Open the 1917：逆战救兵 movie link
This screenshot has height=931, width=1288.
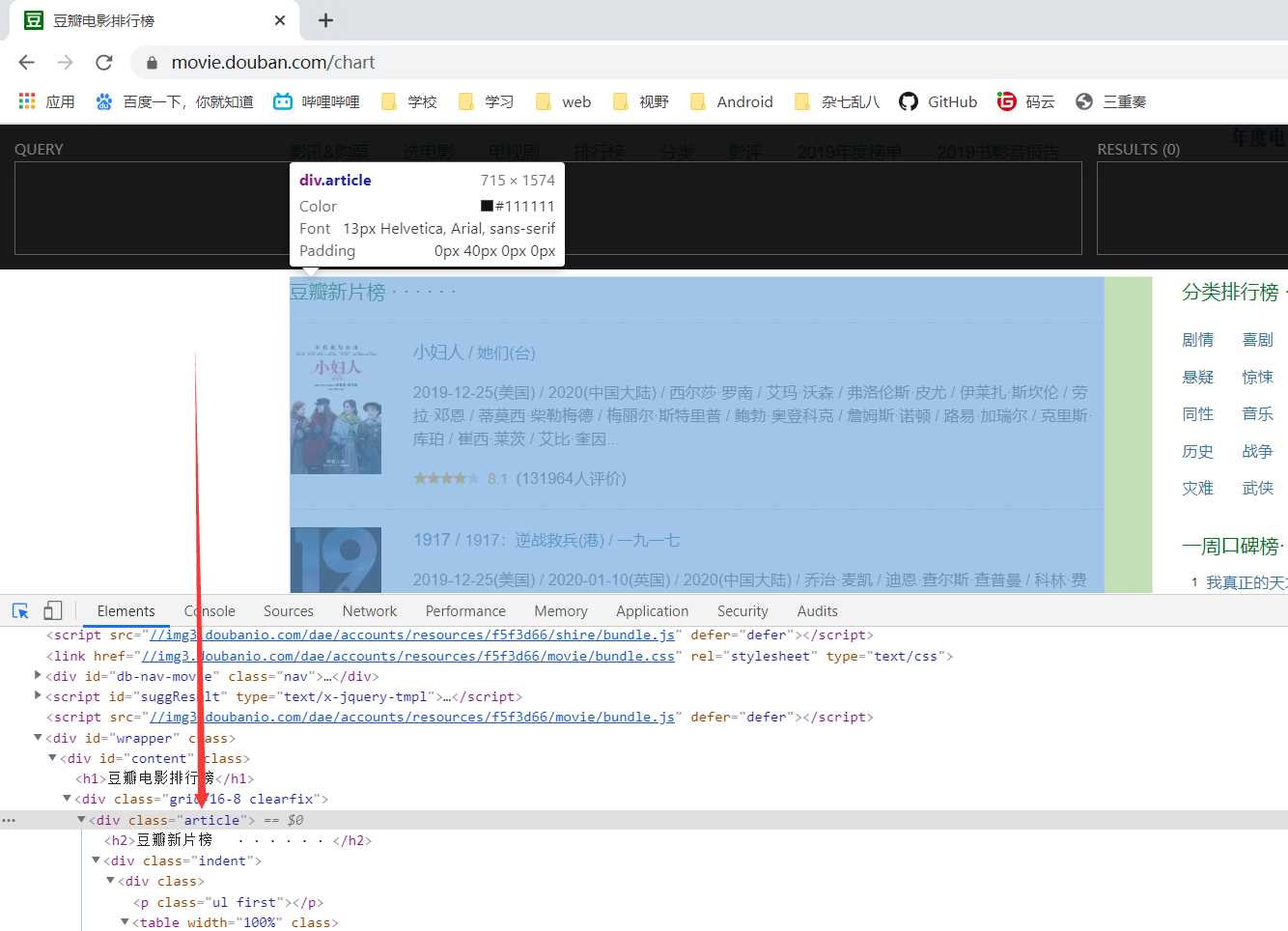(x=546, y=540)
